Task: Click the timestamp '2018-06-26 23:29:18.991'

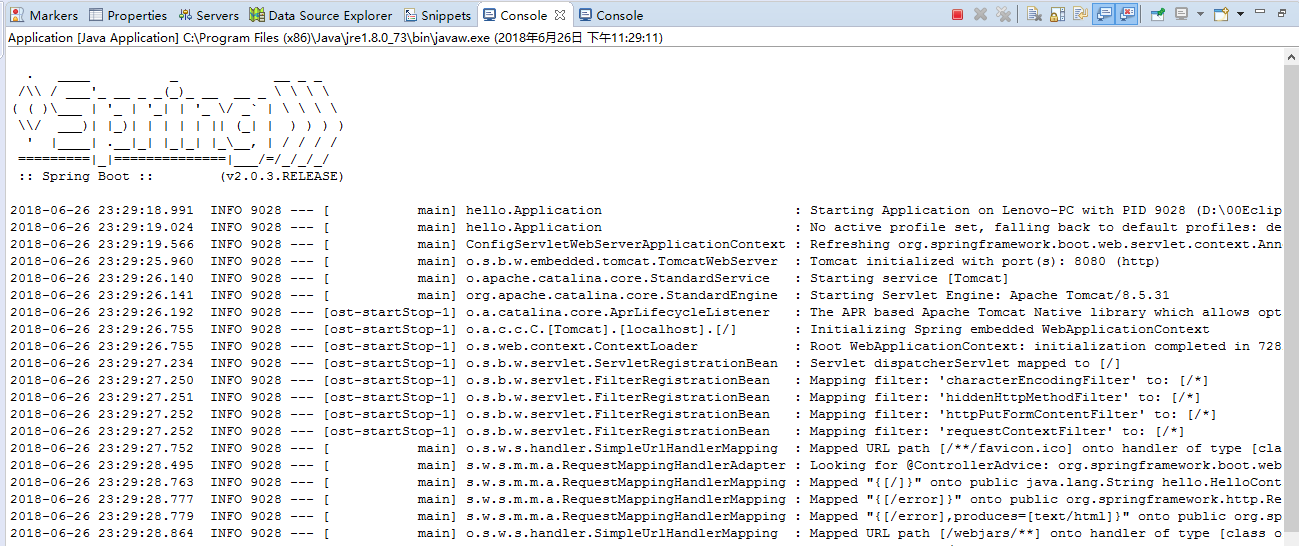Action: tap(101, 210)
